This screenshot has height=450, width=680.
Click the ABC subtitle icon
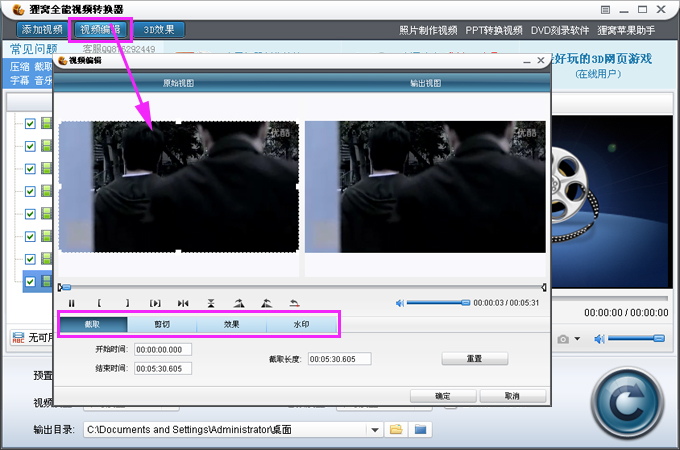click(x=18, y=337)
